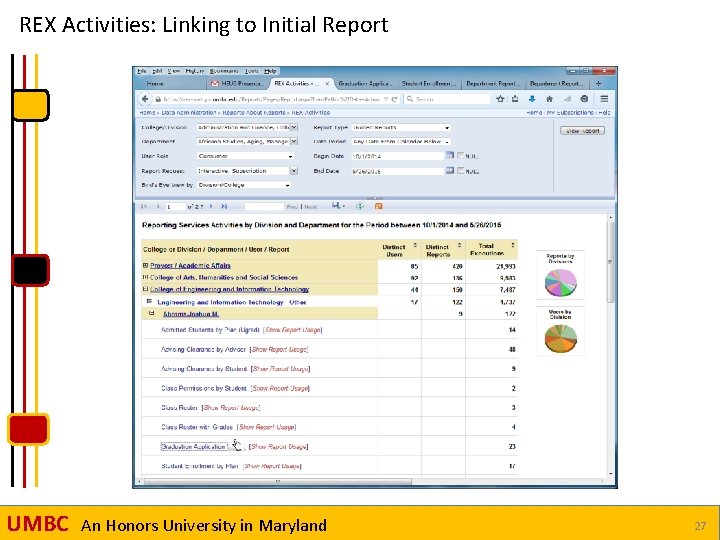
Task: Click the Begin Date input field
Action: tap(398, 156)
